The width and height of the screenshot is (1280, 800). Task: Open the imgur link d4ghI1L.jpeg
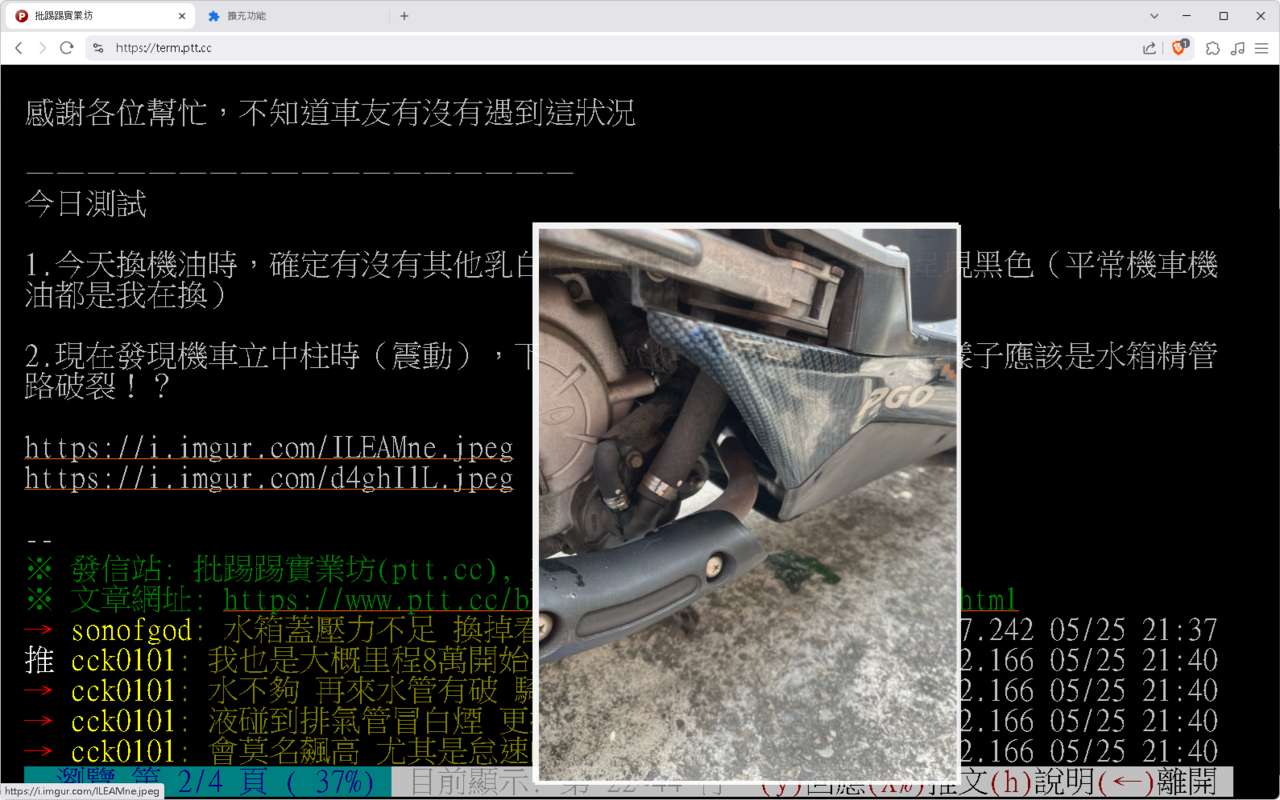[x=269, y=479]
